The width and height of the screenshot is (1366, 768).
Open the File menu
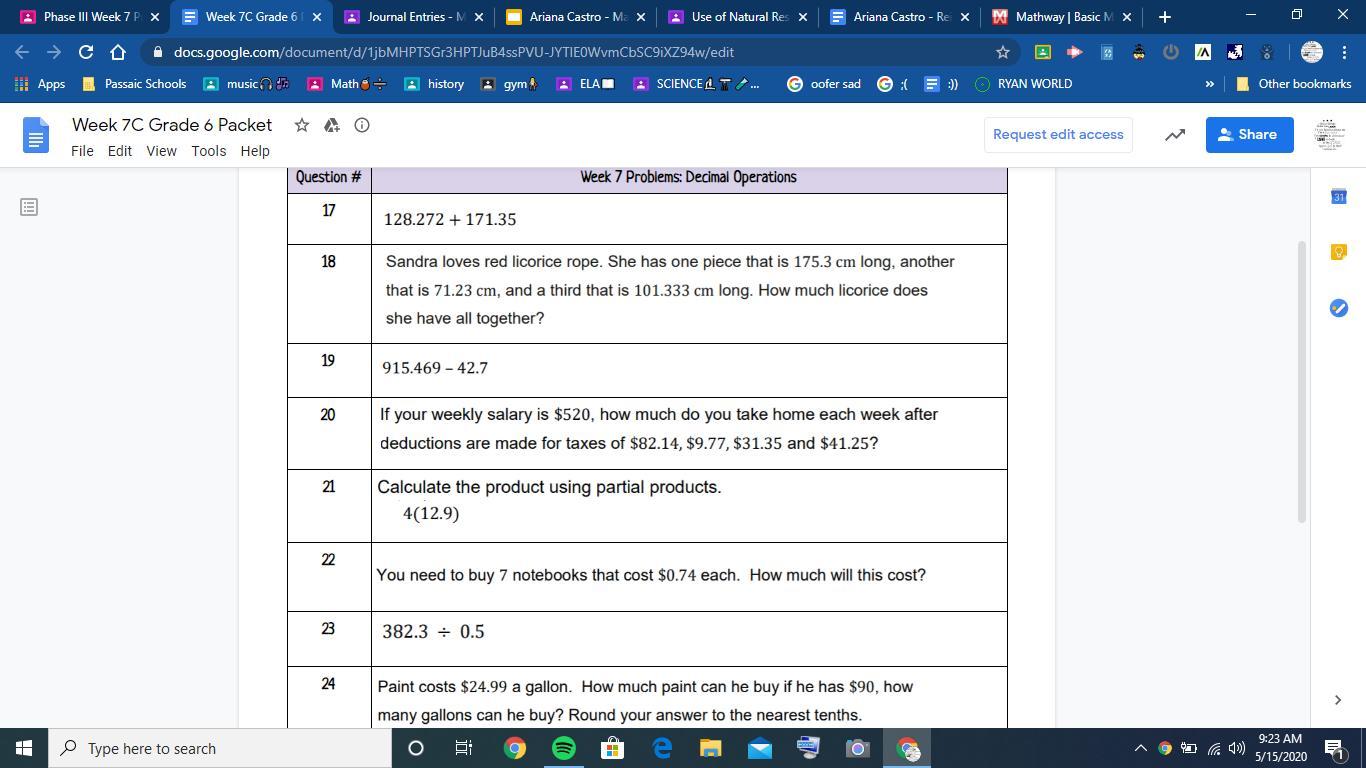(82, 151)
